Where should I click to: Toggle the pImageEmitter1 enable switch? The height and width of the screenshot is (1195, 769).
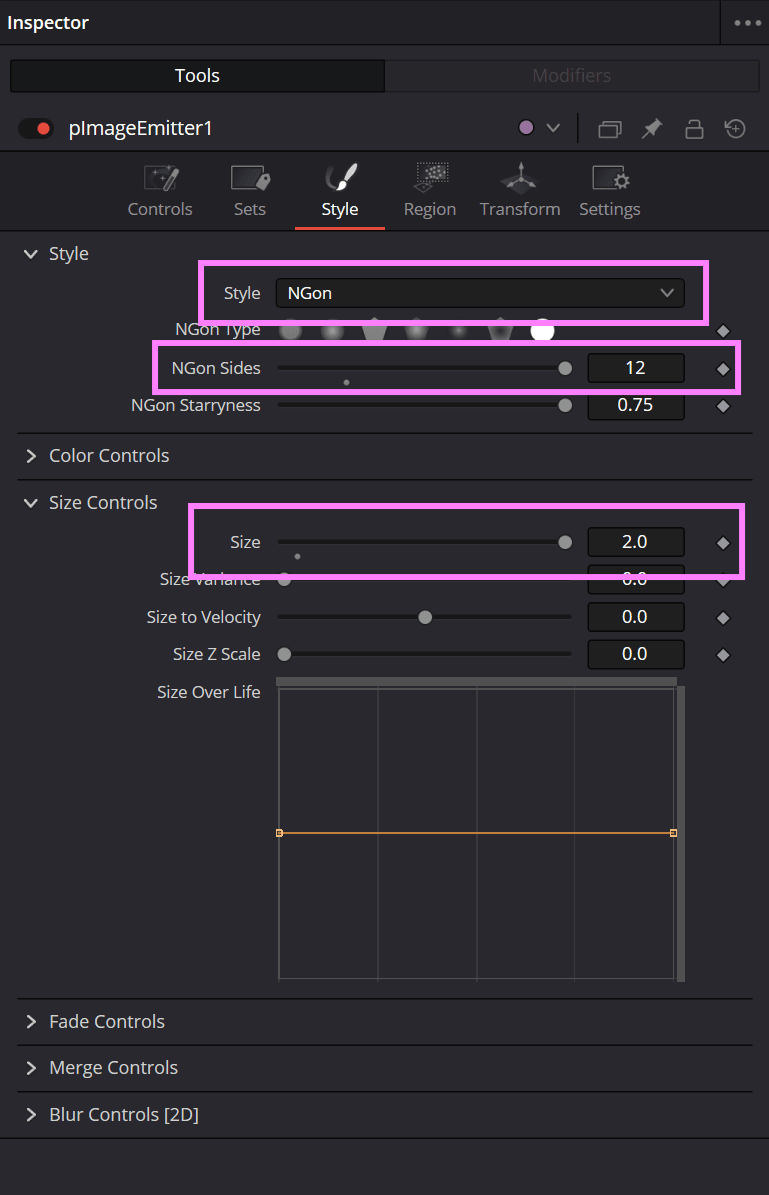[x=36, y=128]
